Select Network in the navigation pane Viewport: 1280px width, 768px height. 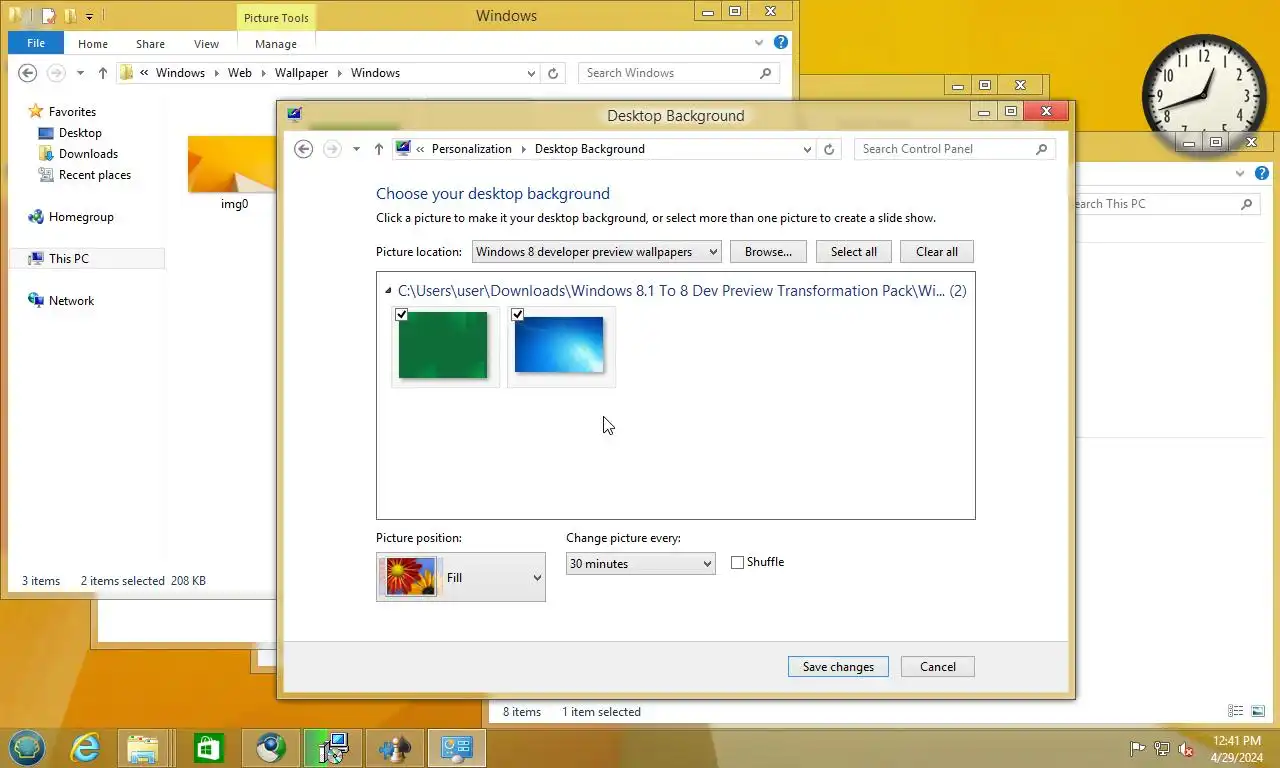(71, 301)
